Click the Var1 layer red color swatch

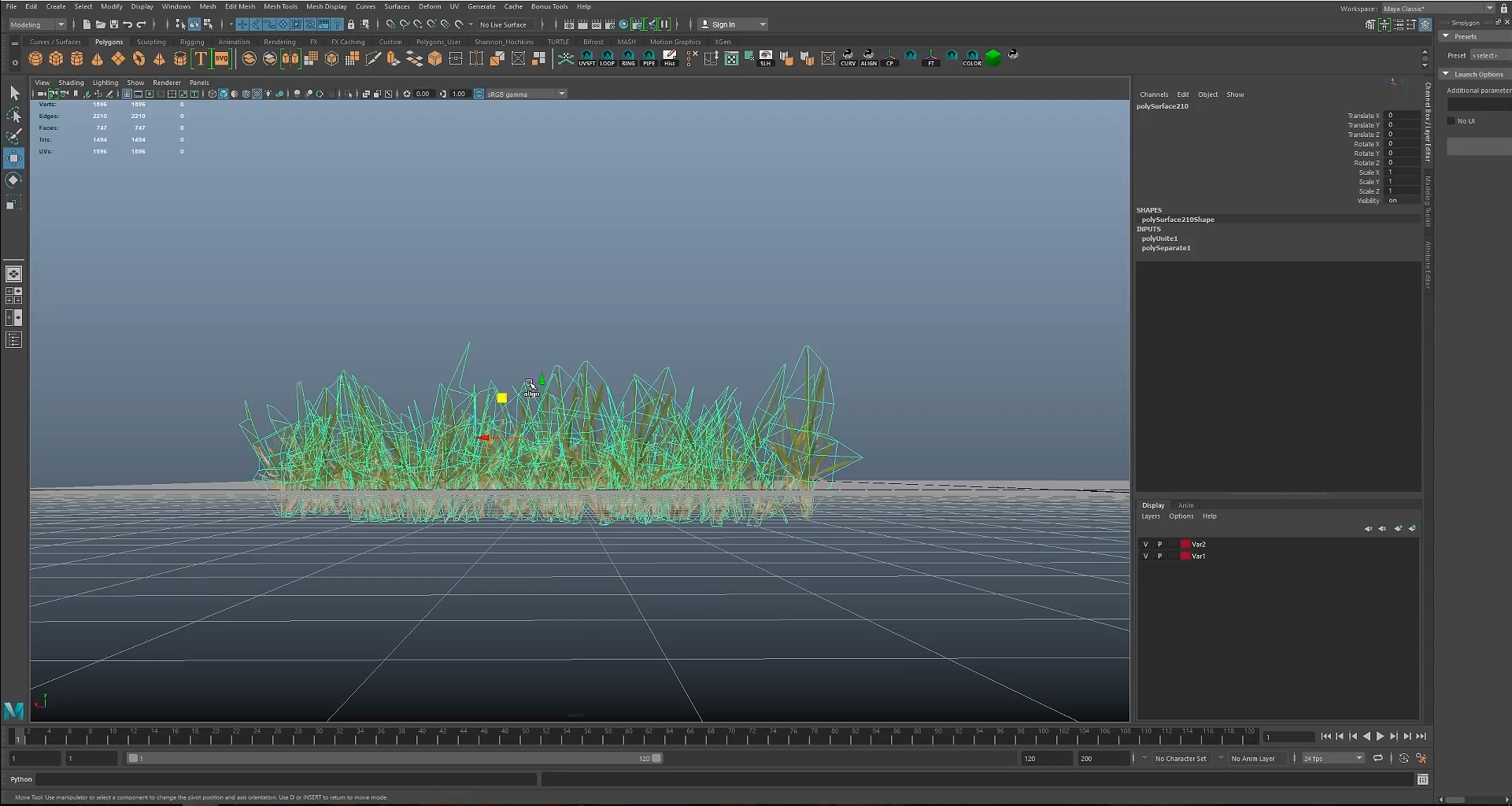(1185, 556)
